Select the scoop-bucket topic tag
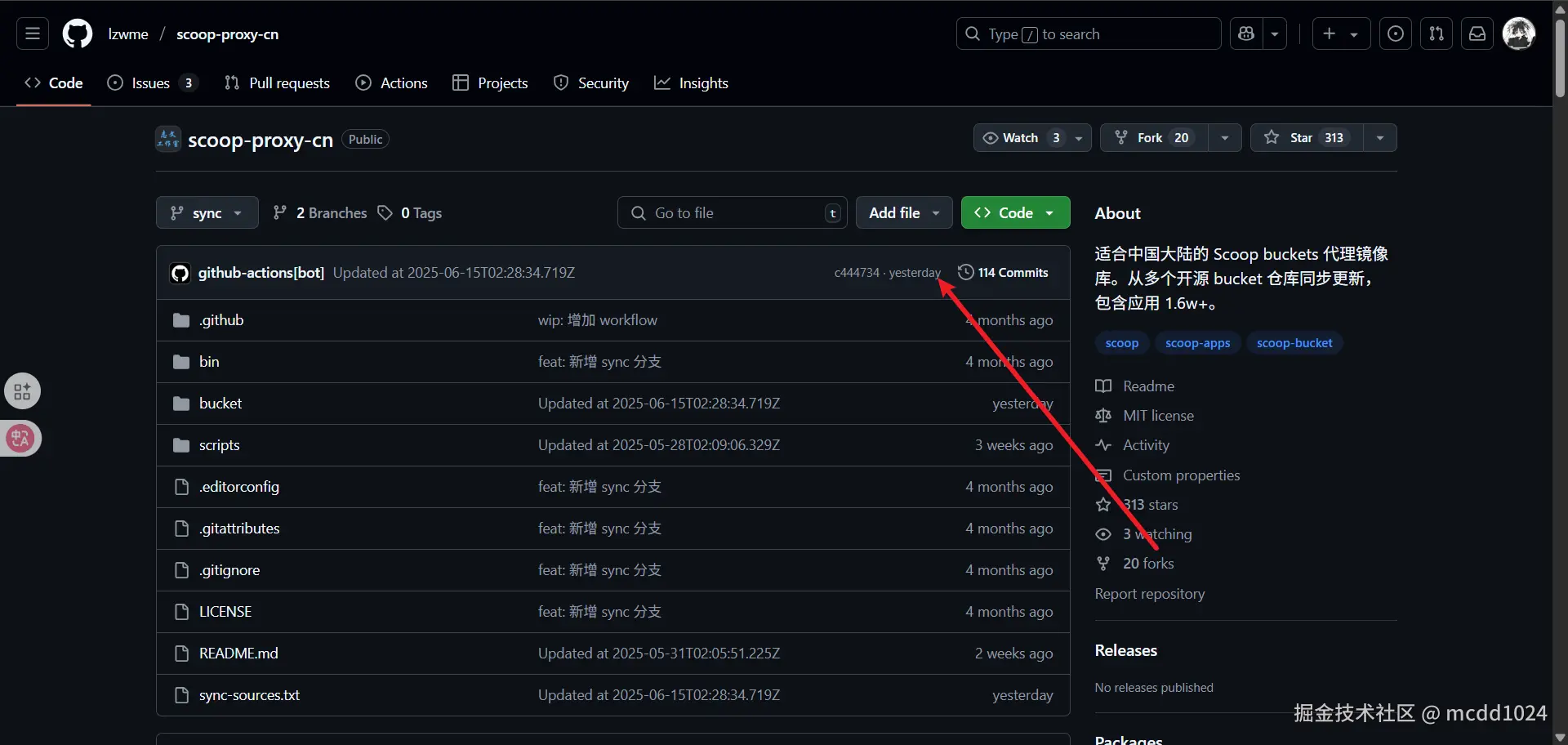 tap(1294, 343)
